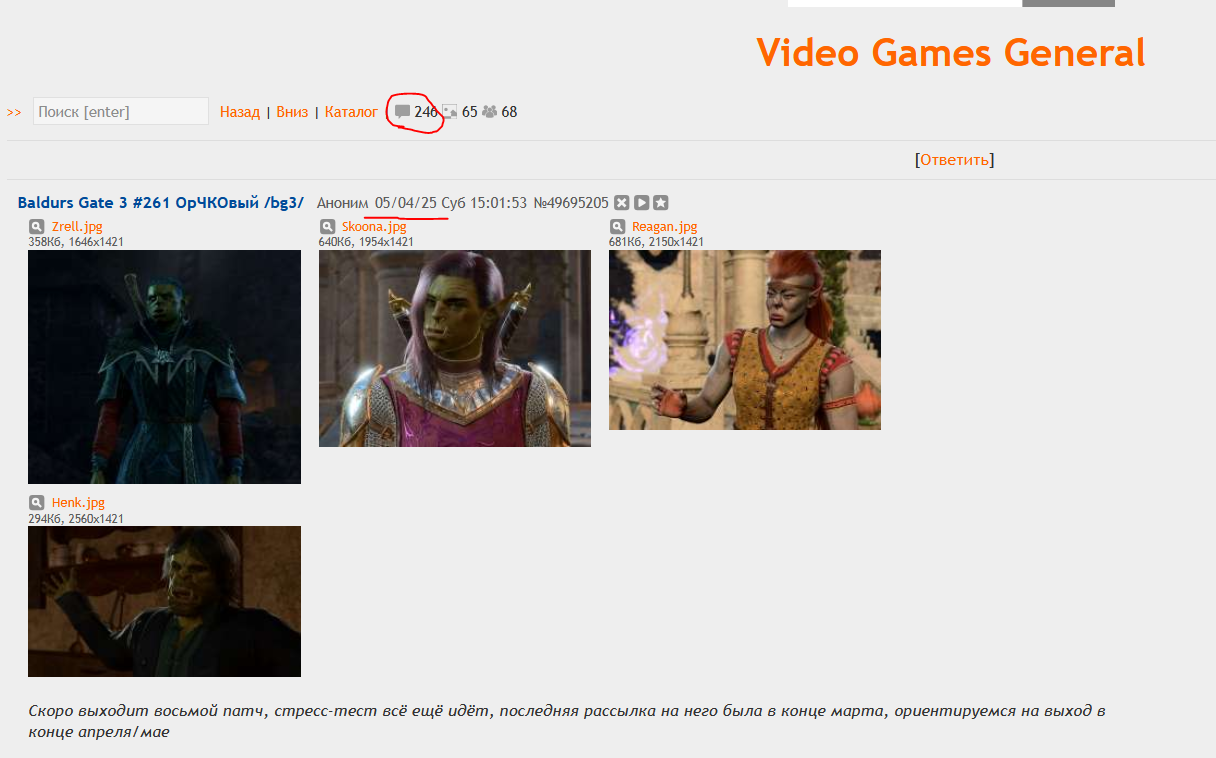Image resolution: width=1216 pixels, height=758 pixels.
Task: Expand the Henk.jpg thumbnail
Action: tap(164, 601)
